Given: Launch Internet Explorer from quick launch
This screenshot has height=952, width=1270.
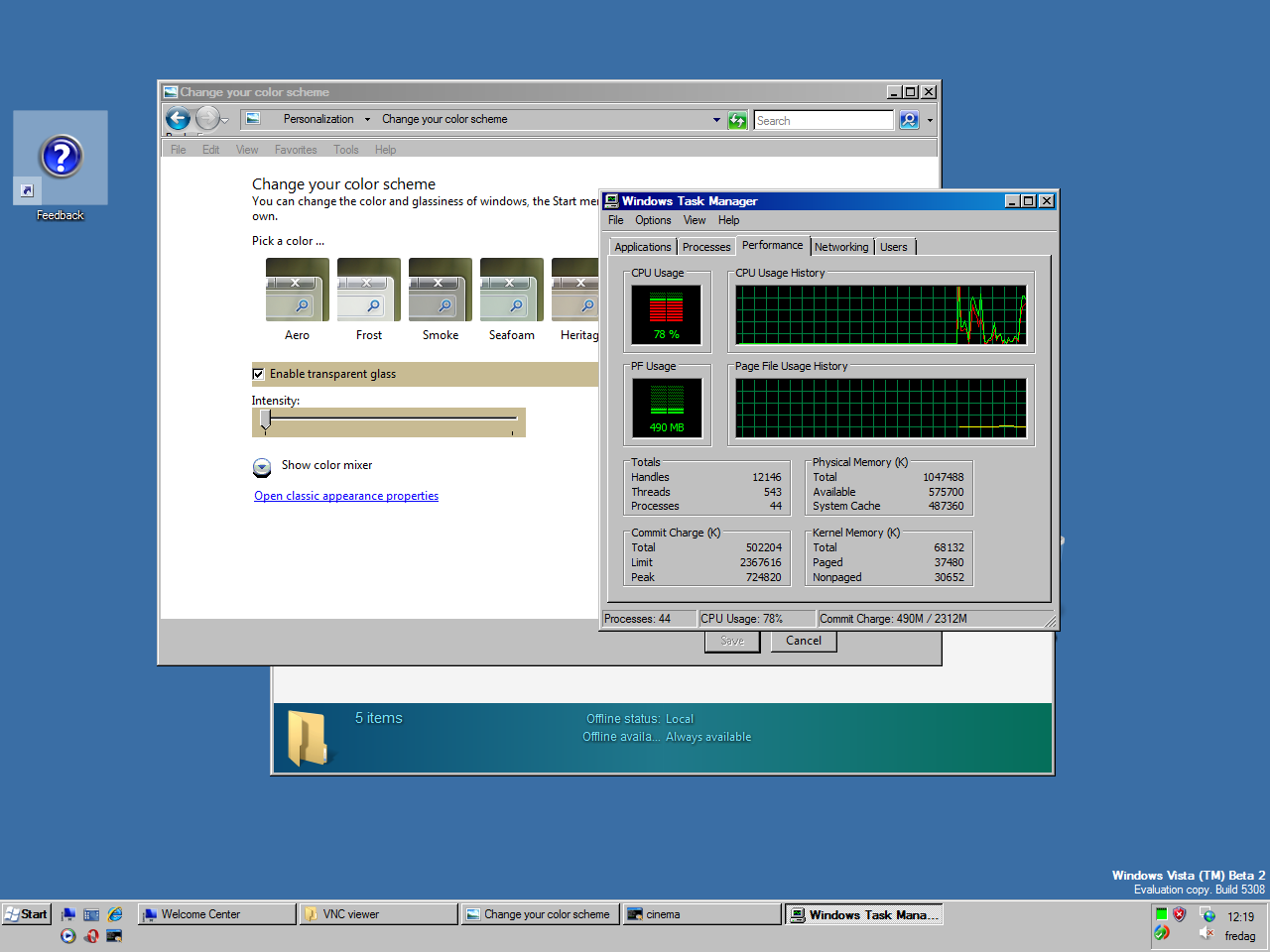Looking at the screenshot, I should [x=115, y=914].
